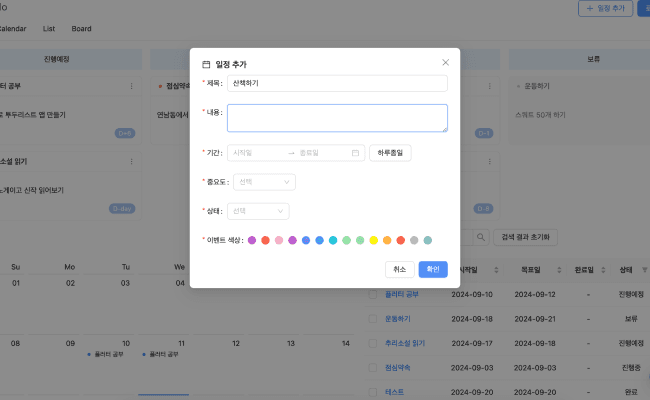The height and width of the screenshot is (400, 650).
Task: Open the 상태 column filter icon
Action: [645, 270]
